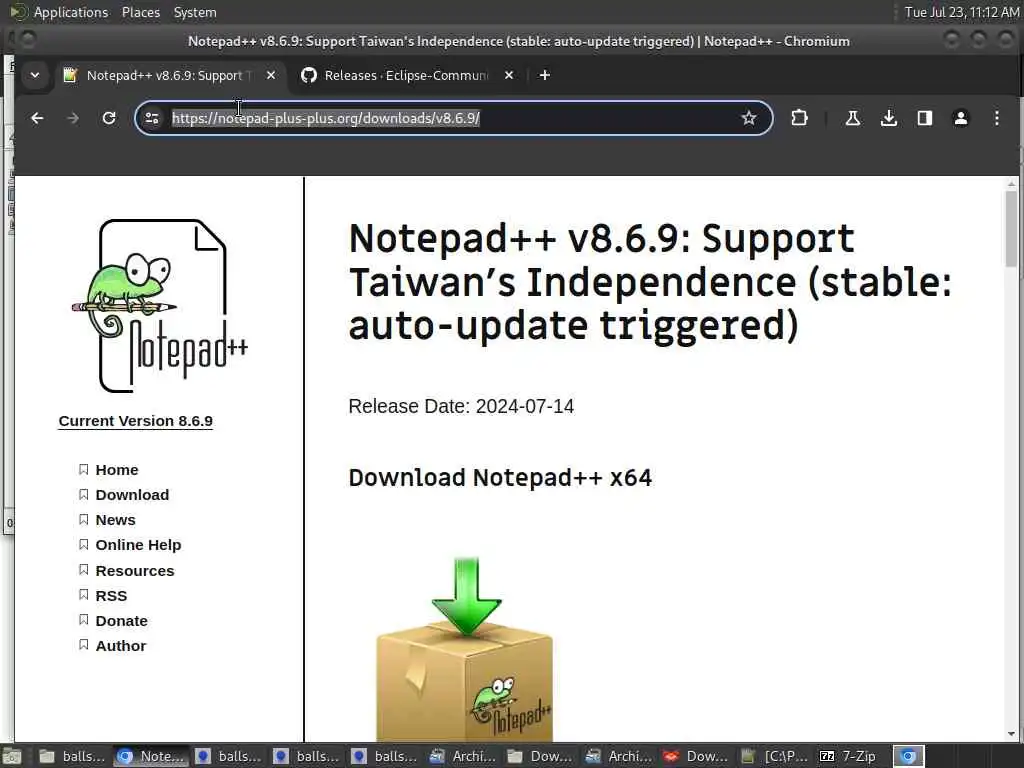This screenshot has width=1024, height=768.
Task: Open the Places menu
Action: point(140,12)
